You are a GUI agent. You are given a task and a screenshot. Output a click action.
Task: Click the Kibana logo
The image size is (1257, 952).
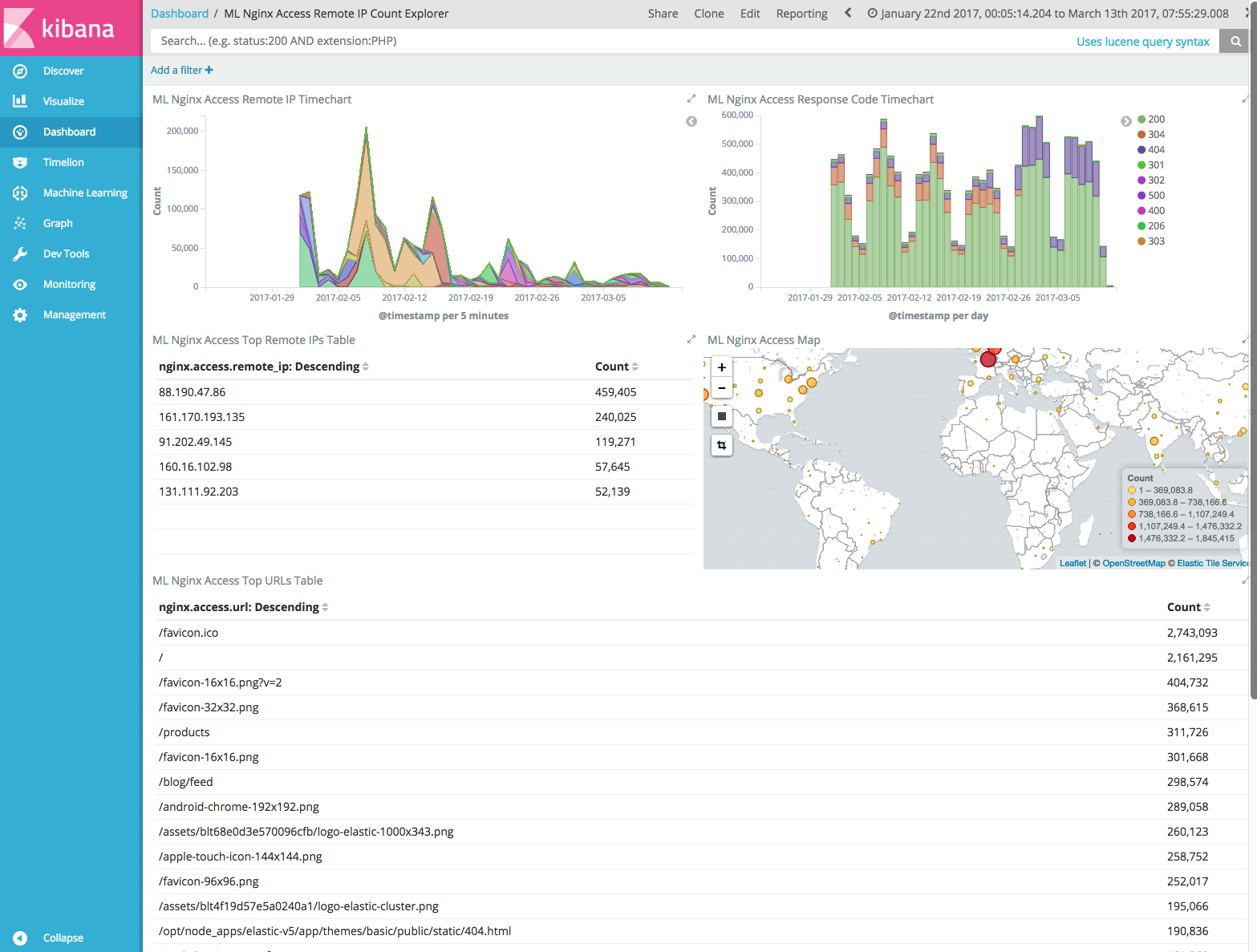(x=71, y=28)
